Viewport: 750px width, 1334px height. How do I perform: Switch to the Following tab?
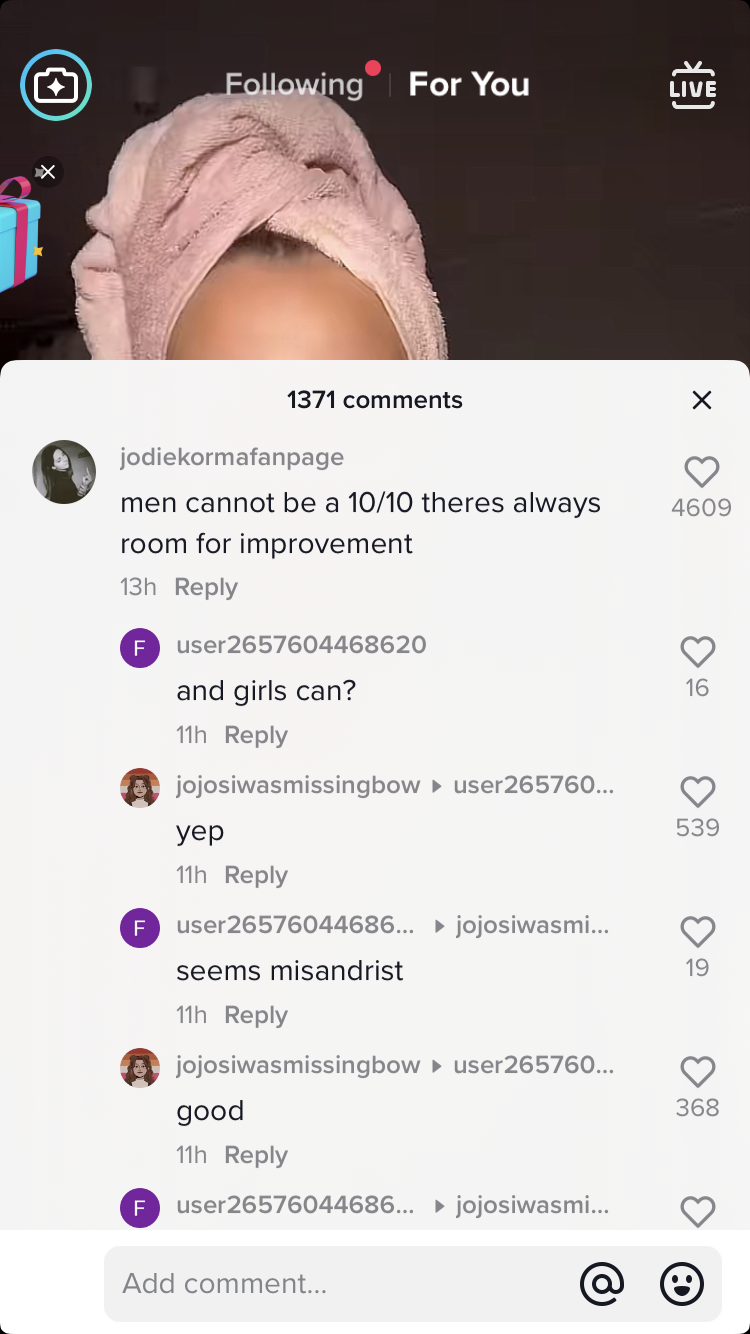pos(294,85)
